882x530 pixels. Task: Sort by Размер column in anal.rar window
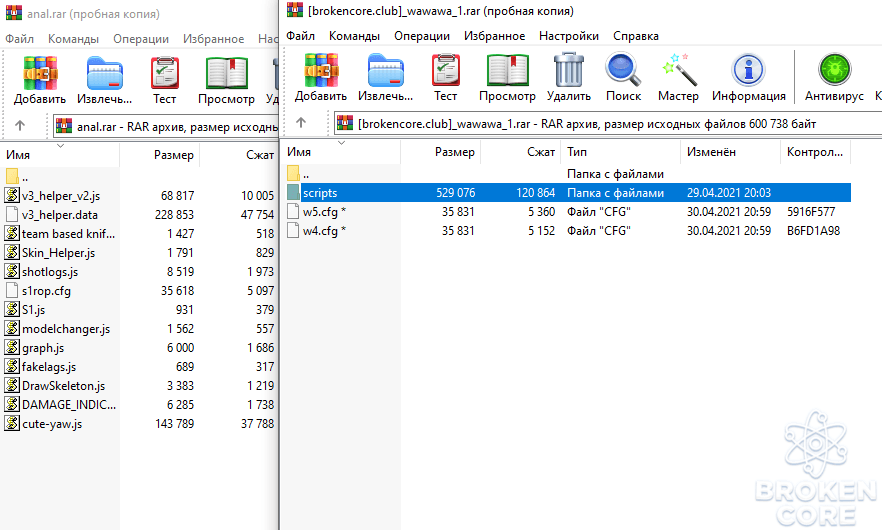click(159, 155)
